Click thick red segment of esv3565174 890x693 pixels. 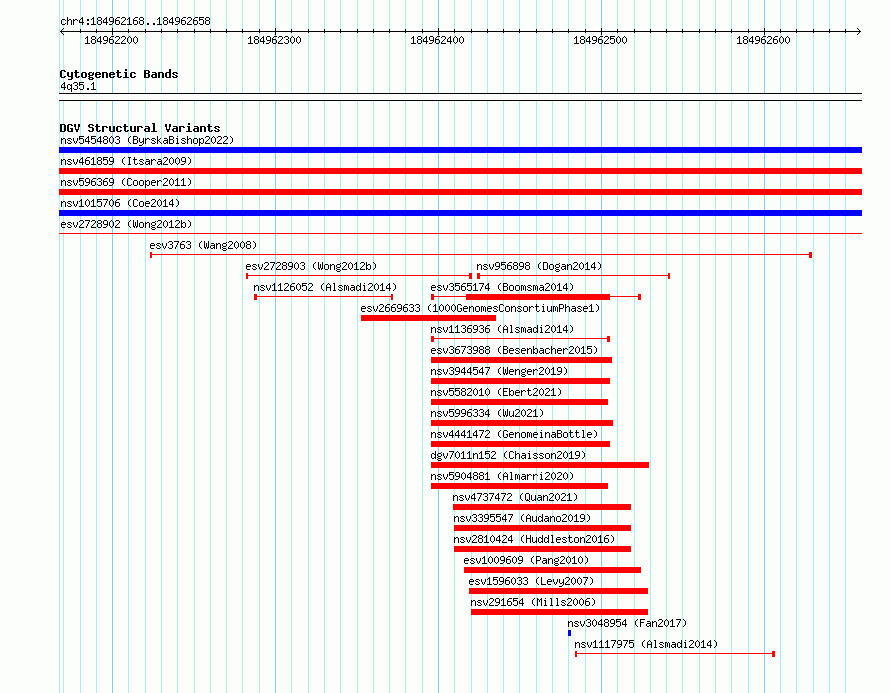pos(538,297)
